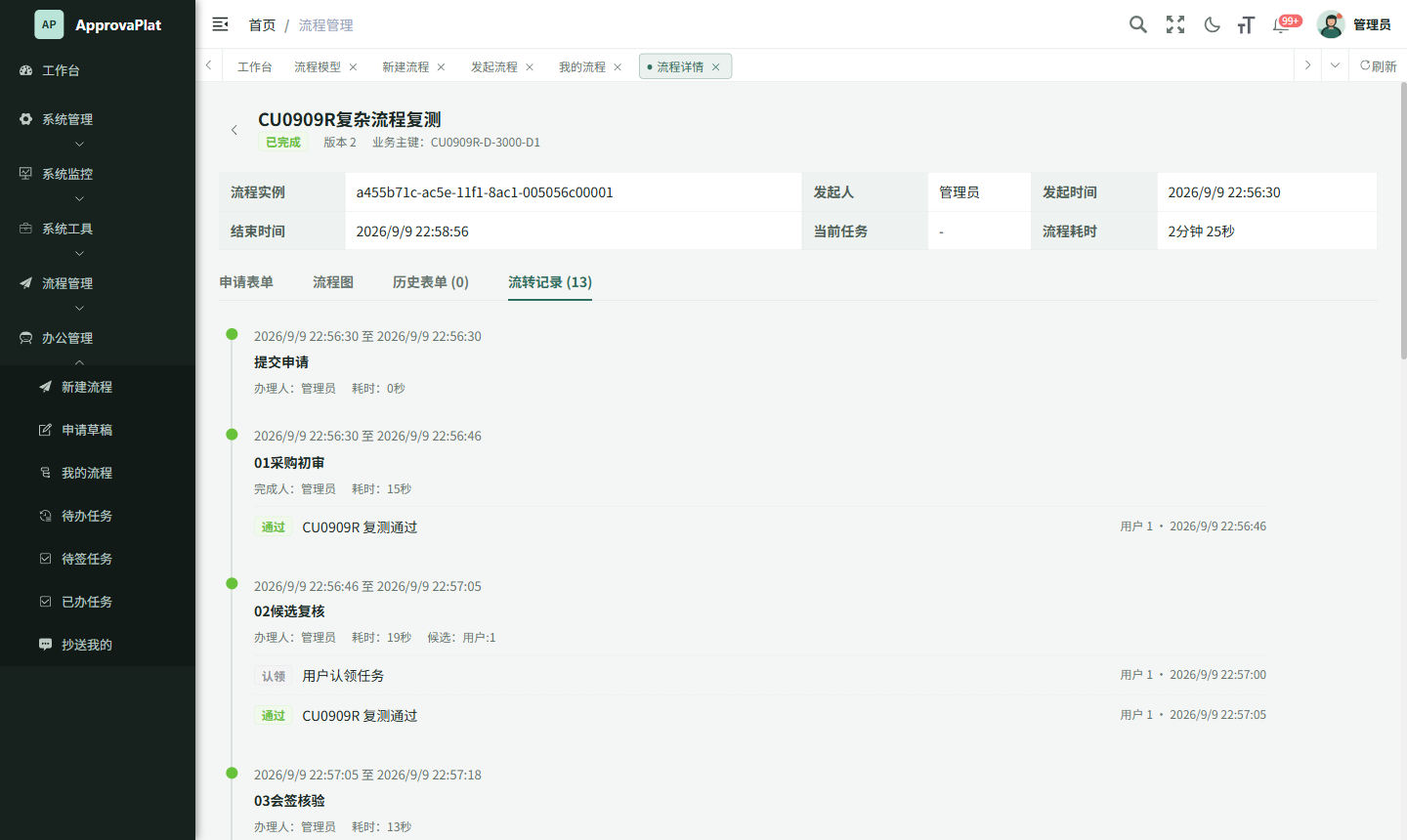Expand the 系统监控 sidebar menu
The width and height of the screenshot is (1407, 840).
click(x=98, y=174)
